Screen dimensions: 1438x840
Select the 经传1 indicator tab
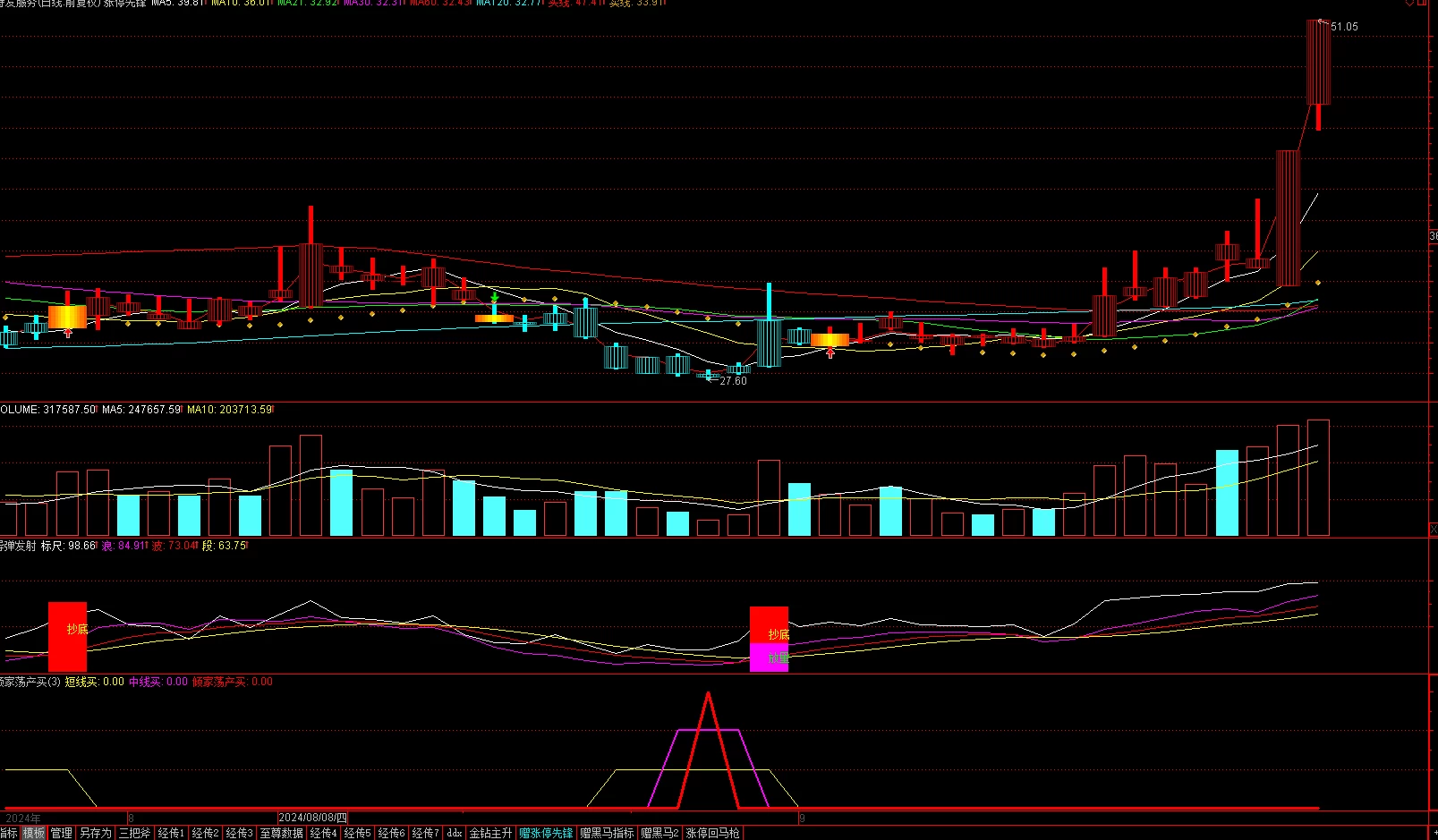point(171,833)
